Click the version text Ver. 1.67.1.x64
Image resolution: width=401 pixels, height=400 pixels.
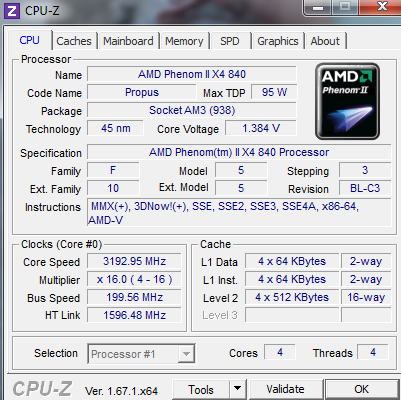[x=121, y=390]
